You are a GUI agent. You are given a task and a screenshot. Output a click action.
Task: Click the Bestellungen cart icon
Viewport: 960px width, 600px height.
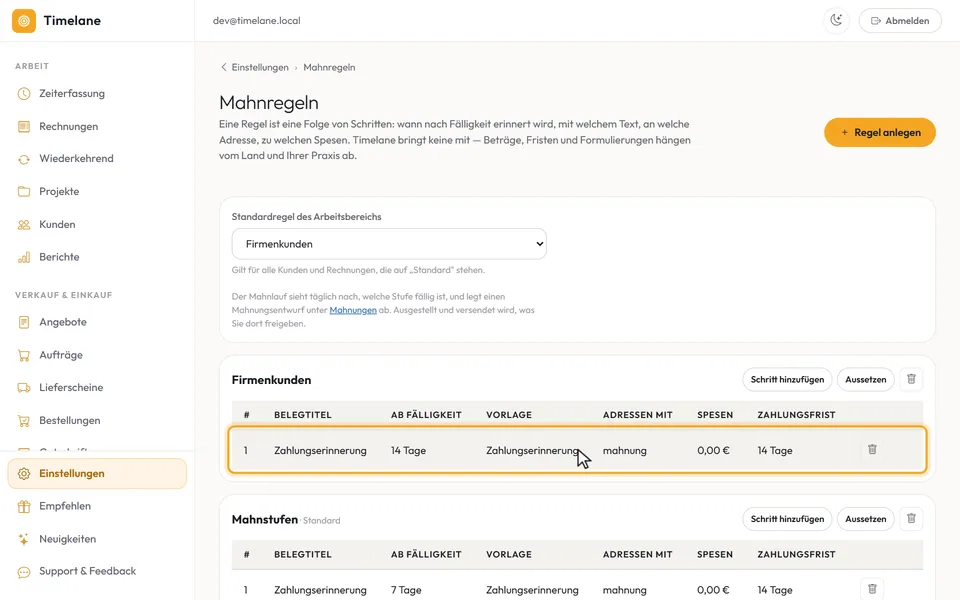(24, 421)
